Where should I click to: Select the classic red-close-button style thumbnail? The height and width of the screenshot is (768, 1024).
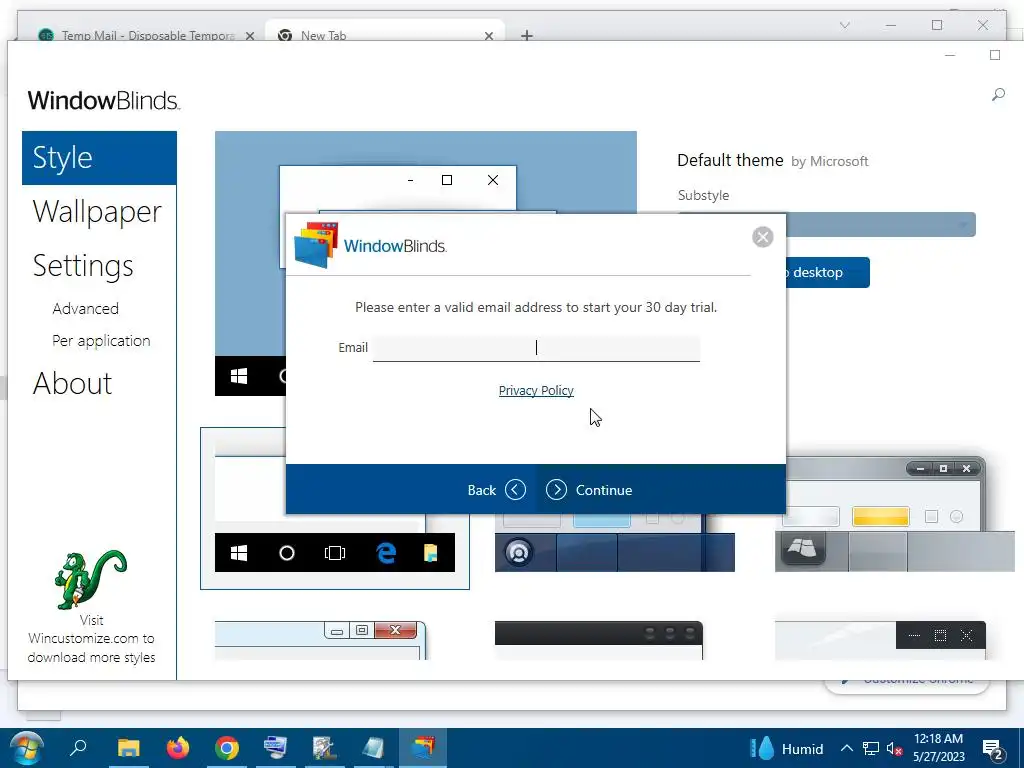click(321, 640)
